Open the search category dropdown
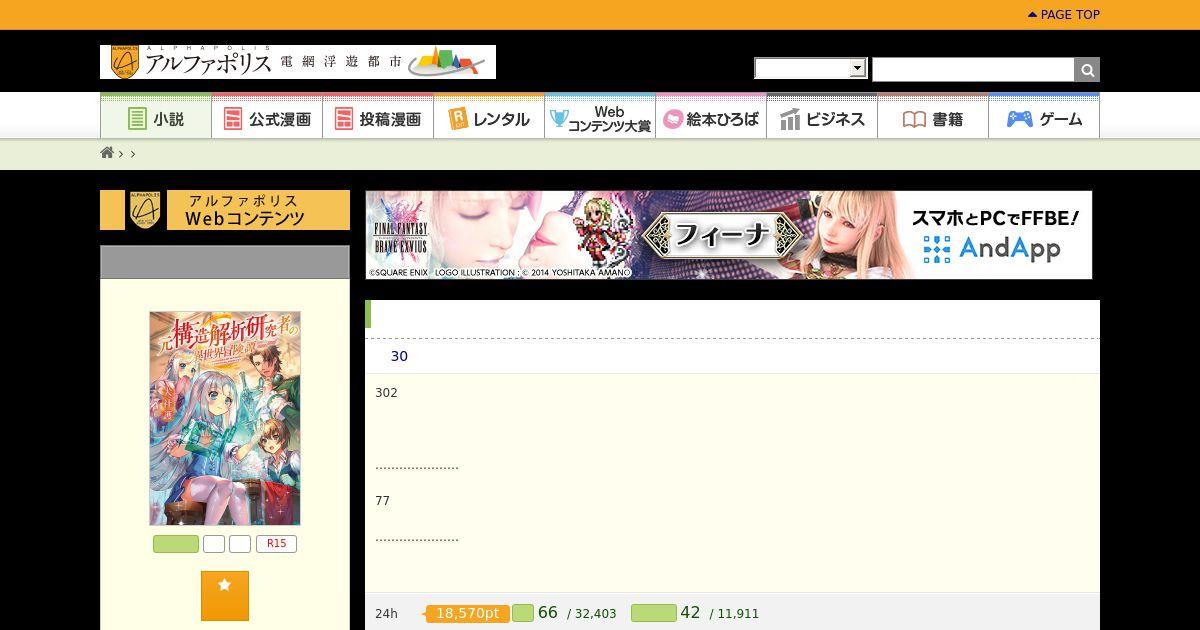 (810, 68)
